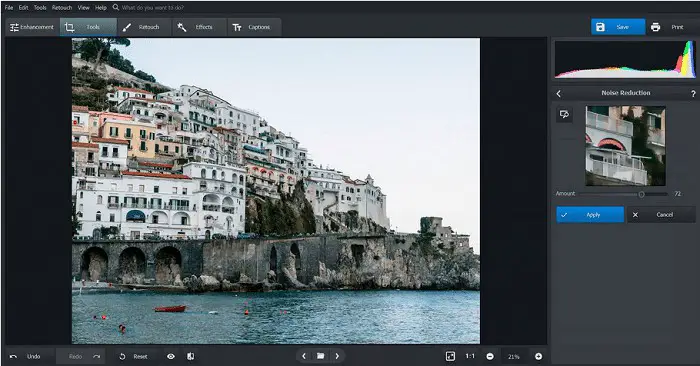Image resolution: width=700 pixels, height=366 pixels.
Task: Toggle the before/after split view icon
Action: pos(191,356)
